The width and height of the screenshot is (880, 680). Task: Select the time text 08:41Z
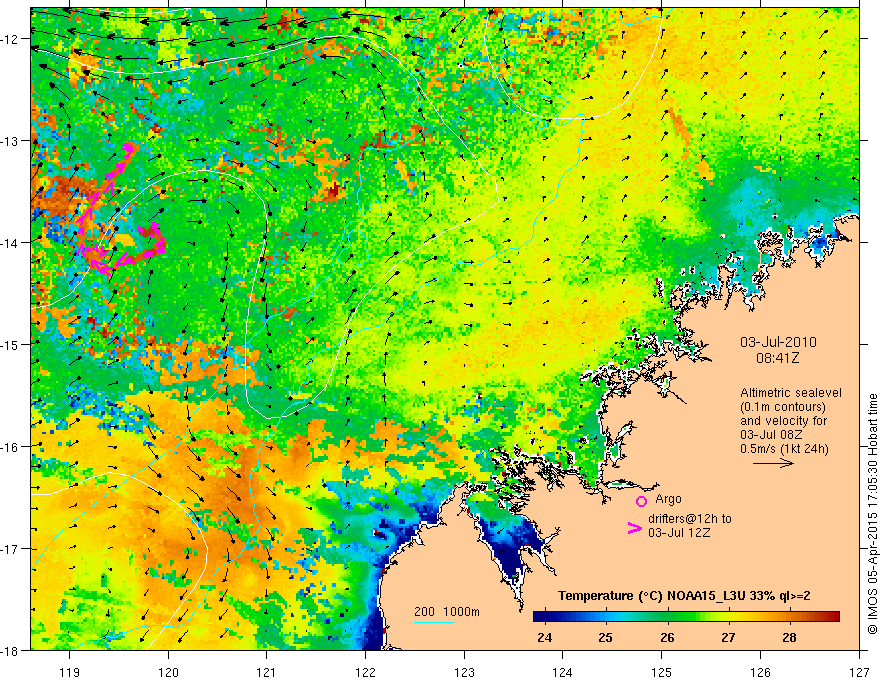click(x=777, y=357)
